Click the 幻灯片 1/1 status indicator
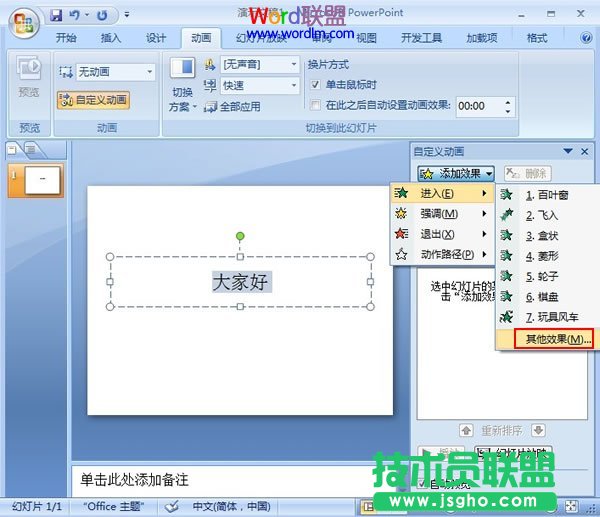Viewport: 600px width, 517px height. [x=37, y=507]
